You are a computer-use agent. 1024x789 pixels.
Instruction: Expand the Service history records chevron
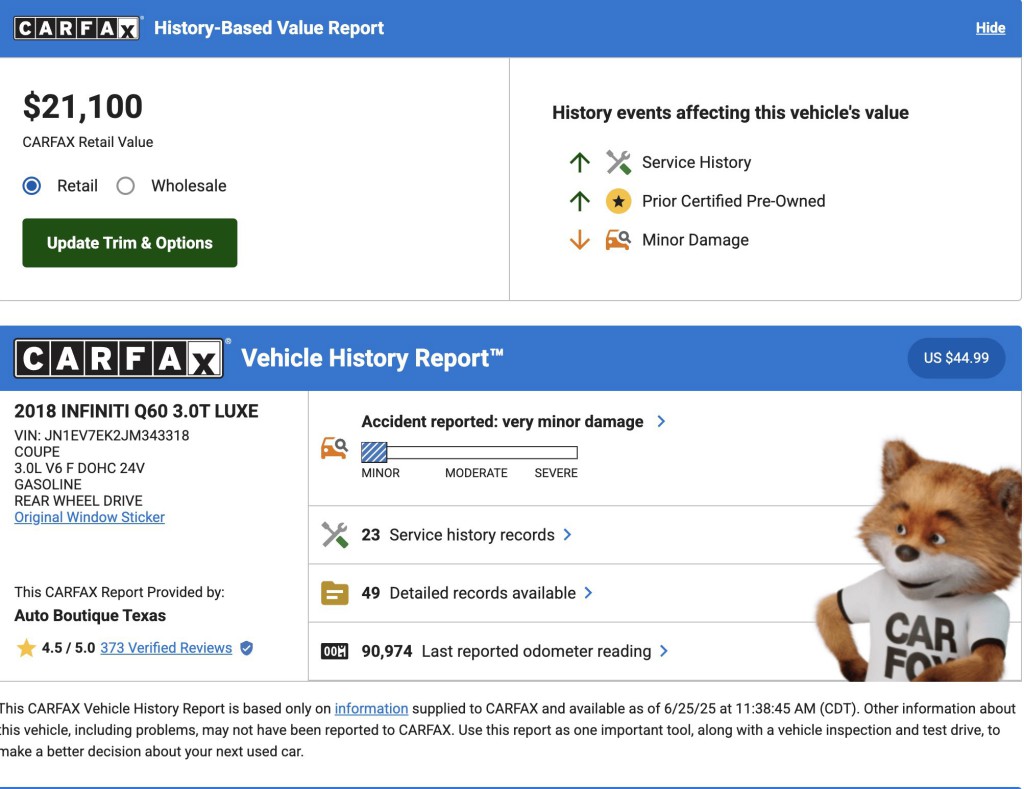568,535
